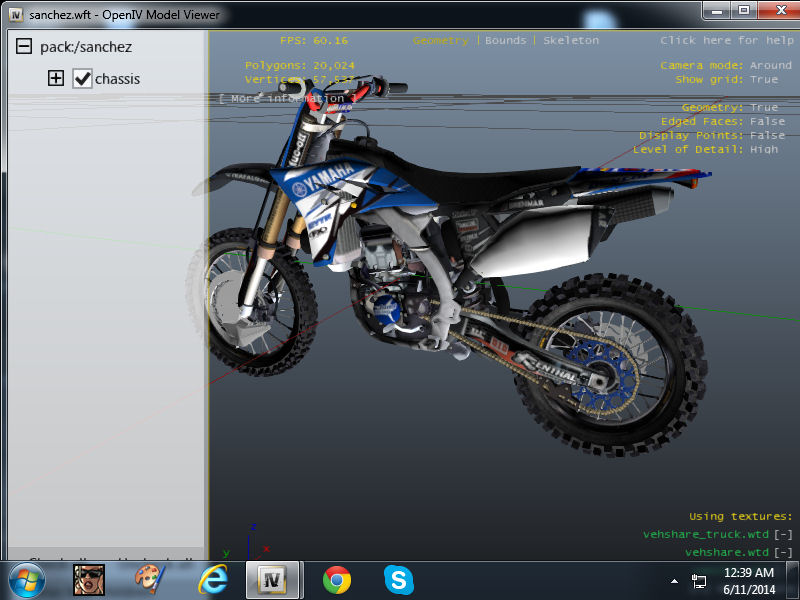
Task: Minimize the OpenIV Model Viewer window
Action: pos(717,10)
